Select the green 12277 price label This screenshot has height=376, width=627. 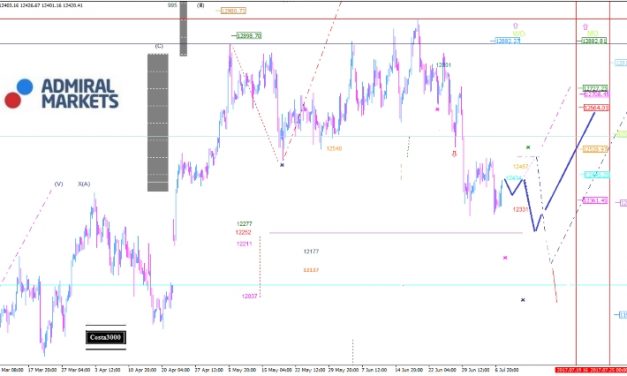point(244,224)
